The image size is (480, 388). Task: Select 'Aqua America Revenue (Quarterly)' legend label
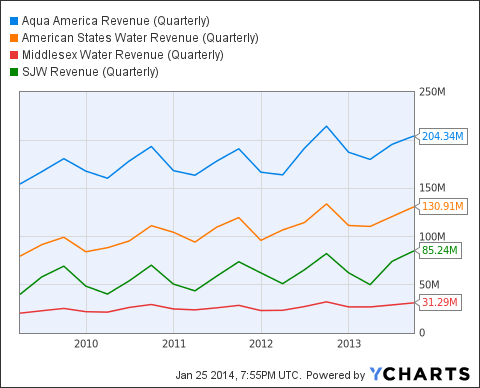click(116, 21)
